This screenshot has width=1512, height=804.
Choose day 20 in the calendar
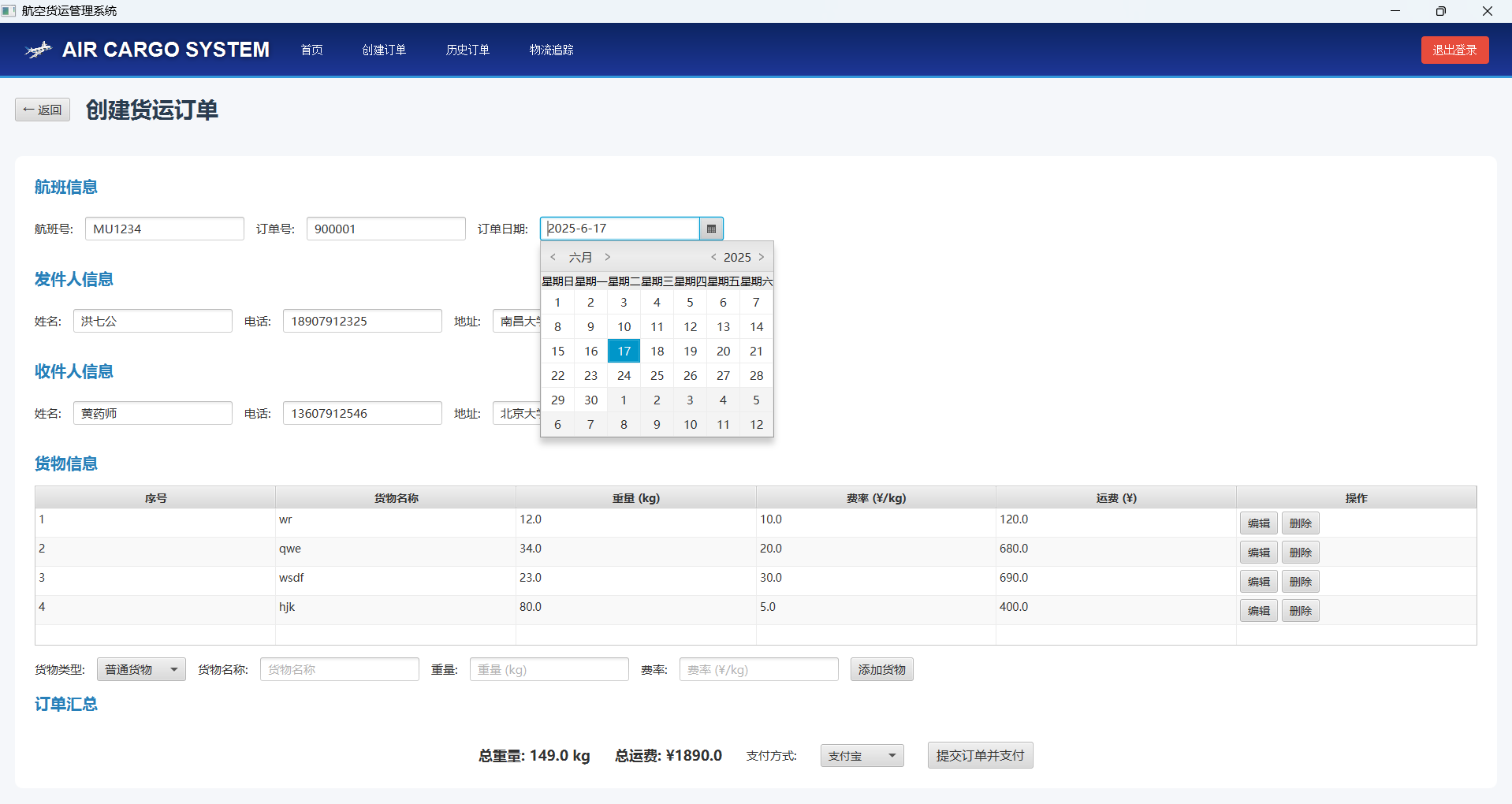723,351
